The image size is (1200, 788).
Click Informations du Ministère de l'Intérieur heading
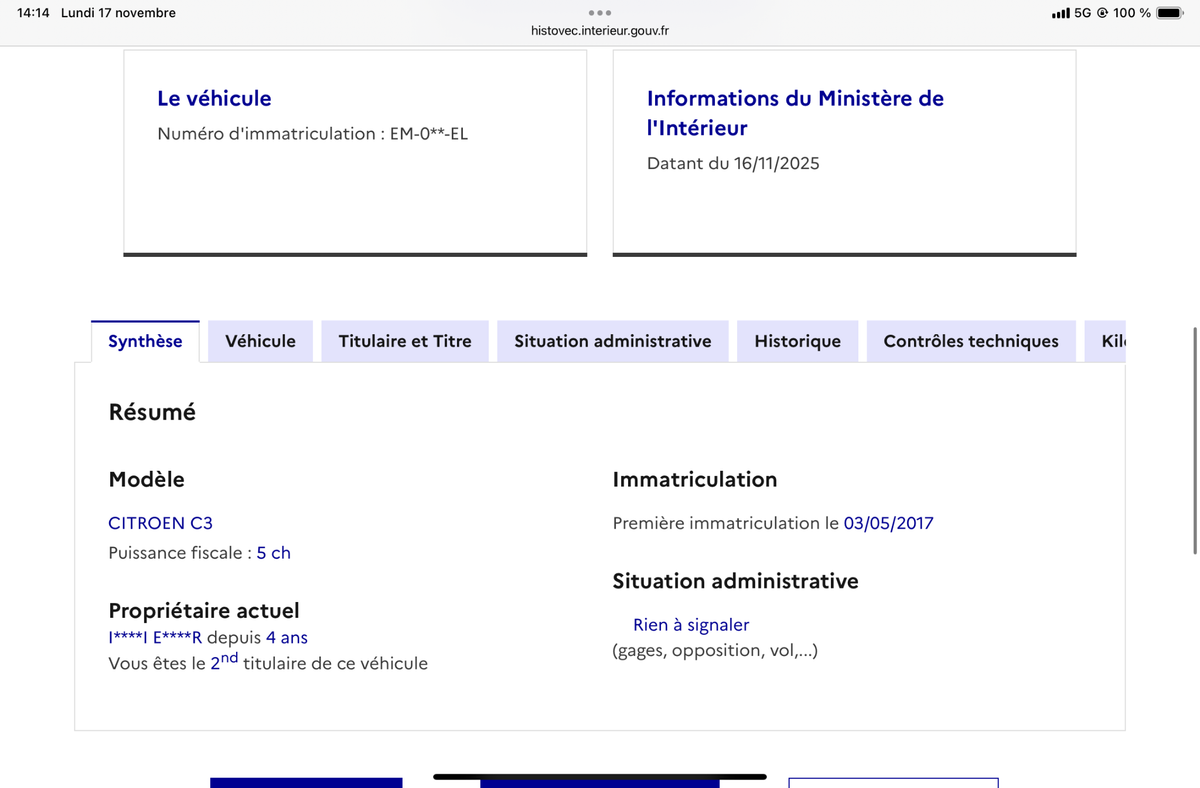[x=795, y=112]
